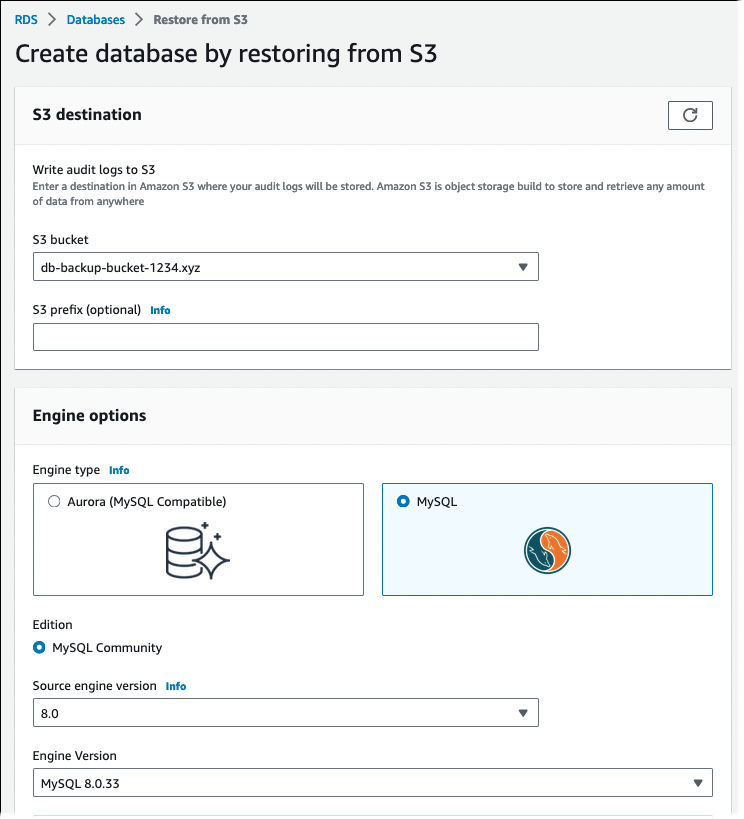Screen dimensions: 744x819
Task: Click the Restore from S3 breadcrumb text
Action: coord(200,20)
